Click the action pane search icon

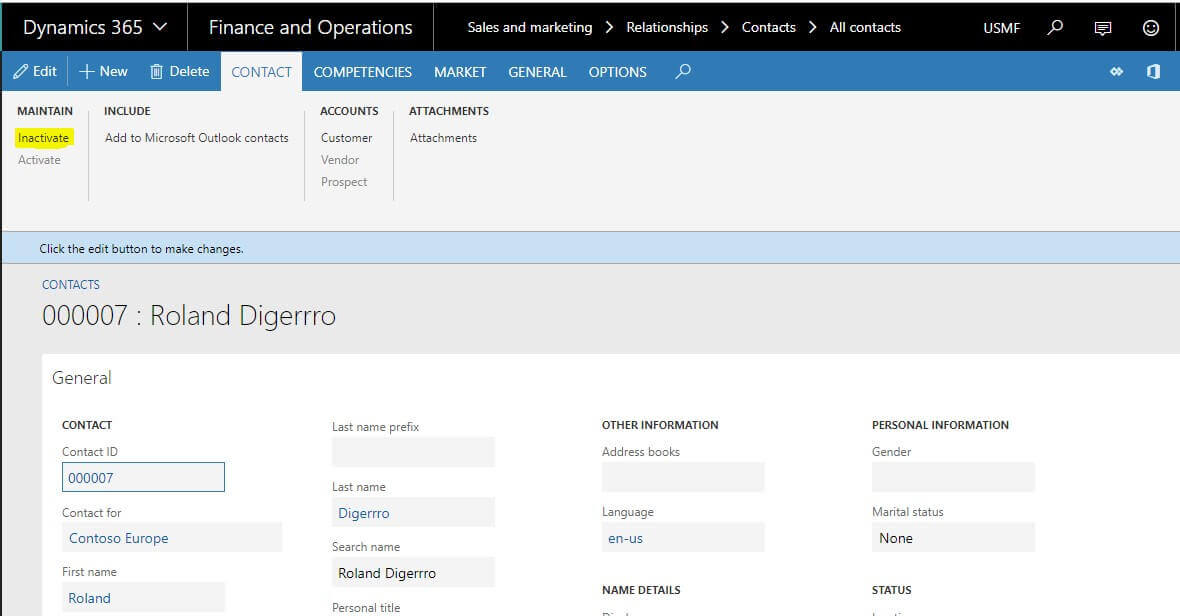point(683,71)
